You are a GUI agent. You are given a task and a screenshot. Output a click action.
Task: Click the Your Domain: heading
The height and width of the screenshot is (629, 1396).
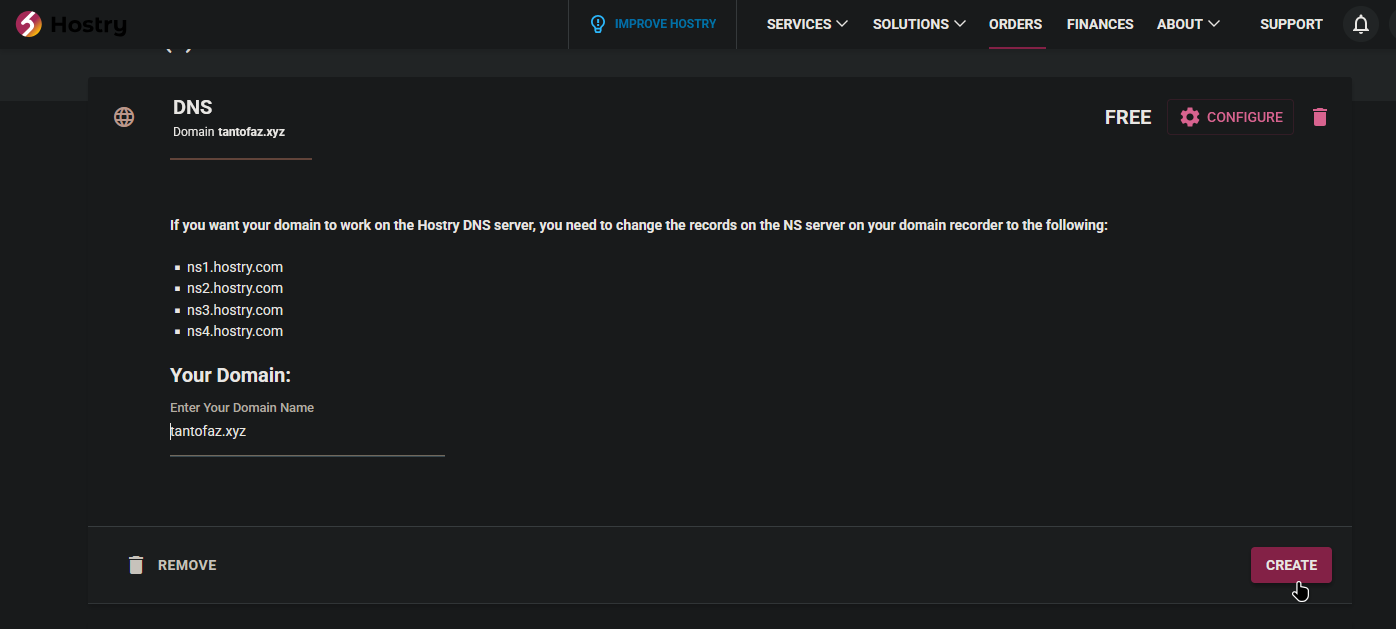click(x=230, y=376)
